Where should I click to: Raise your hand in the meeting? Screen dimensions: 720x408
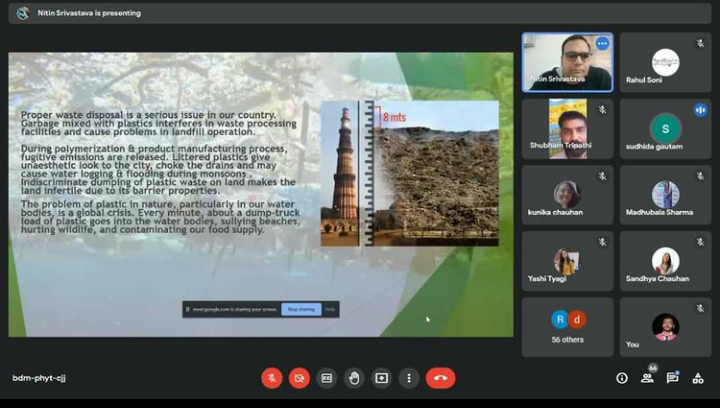click(353, 378)
